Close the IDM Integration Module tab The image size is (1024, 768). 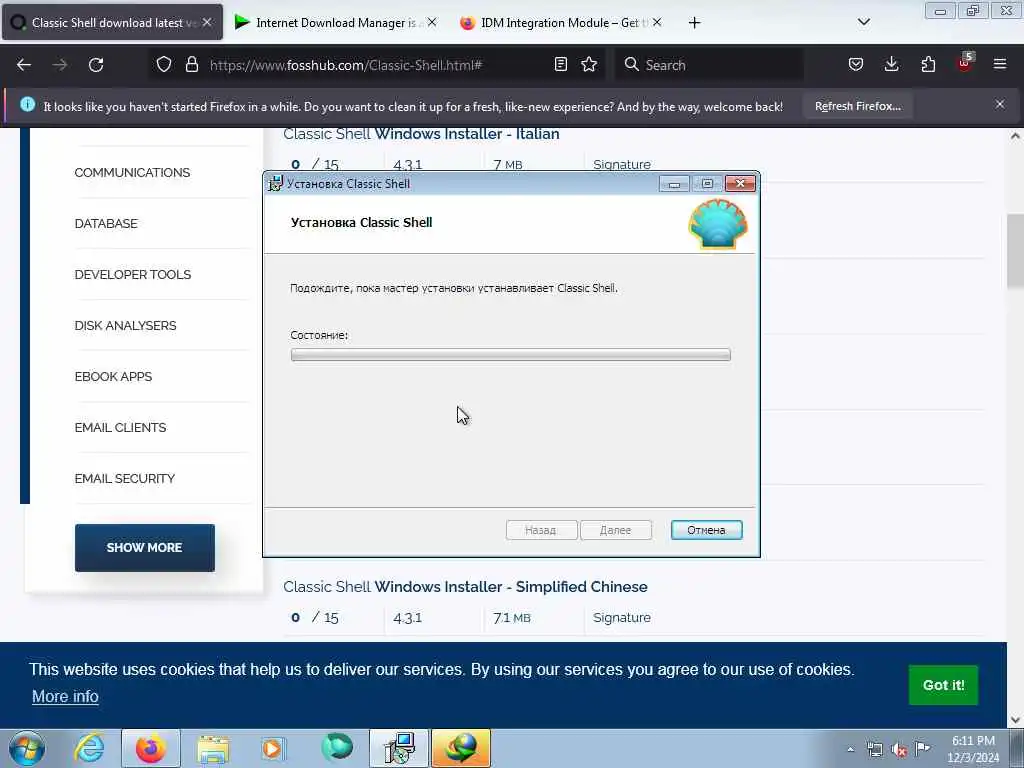pos(657,22)
